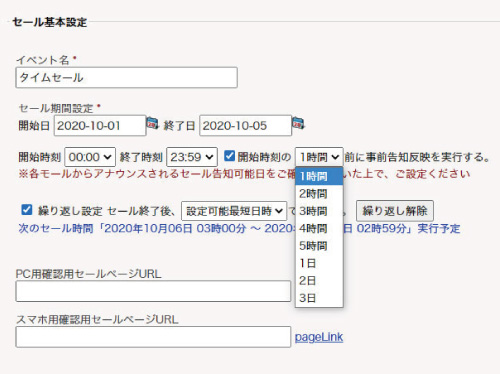Click the red ※各モールから notice text
500x374 pixels.
click(x=244, y=174)
